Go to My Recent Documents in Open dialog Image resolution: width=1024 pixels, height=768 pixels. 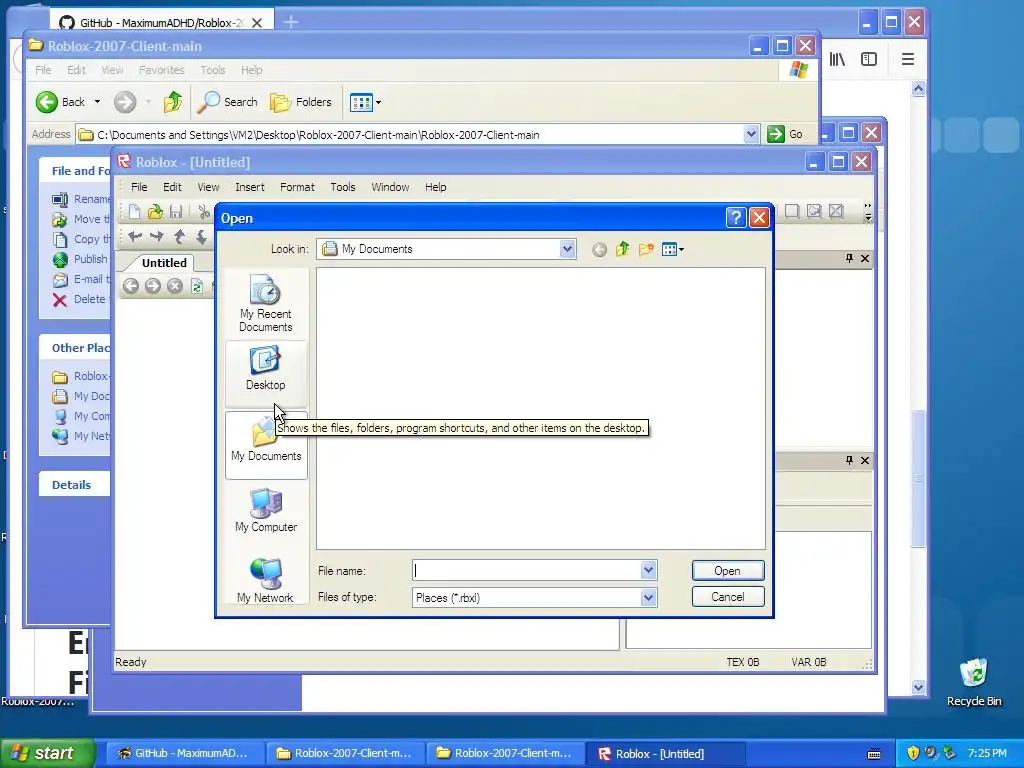coord(266,304)
